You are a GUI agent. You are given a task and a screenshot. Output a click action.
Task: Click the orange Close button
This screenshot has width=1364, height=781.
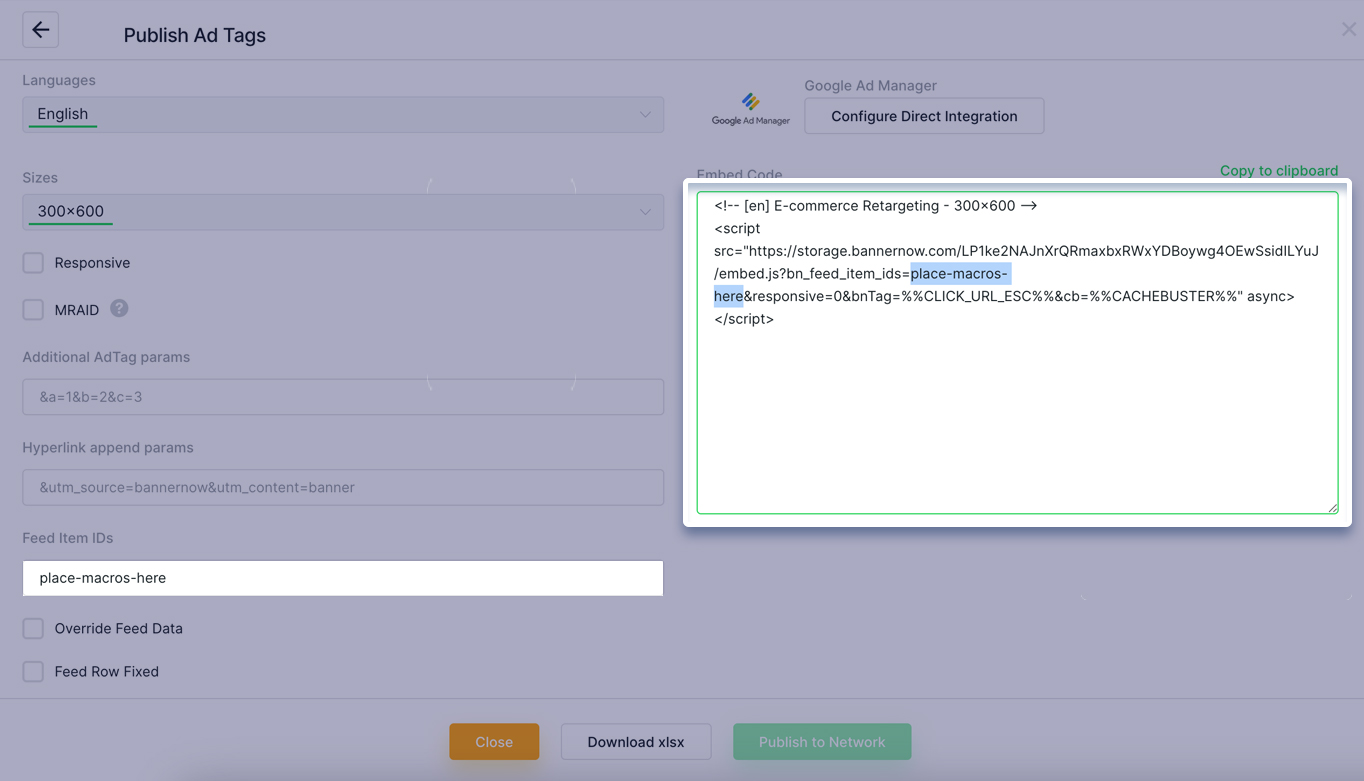(494, 742)
